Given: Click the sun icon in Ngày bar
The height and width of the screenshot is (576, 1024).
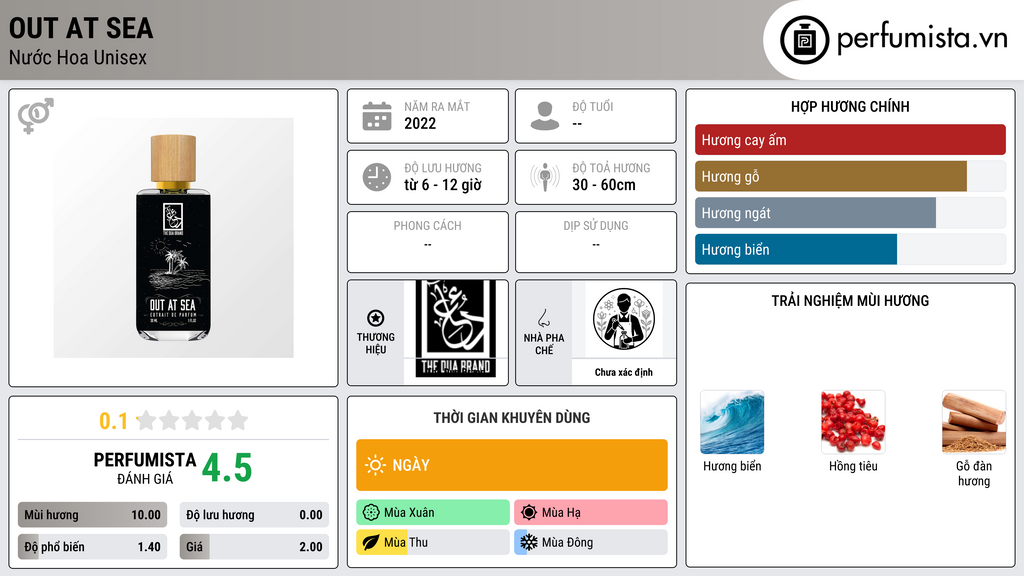Looking at the screenshot, I should 375,465.
